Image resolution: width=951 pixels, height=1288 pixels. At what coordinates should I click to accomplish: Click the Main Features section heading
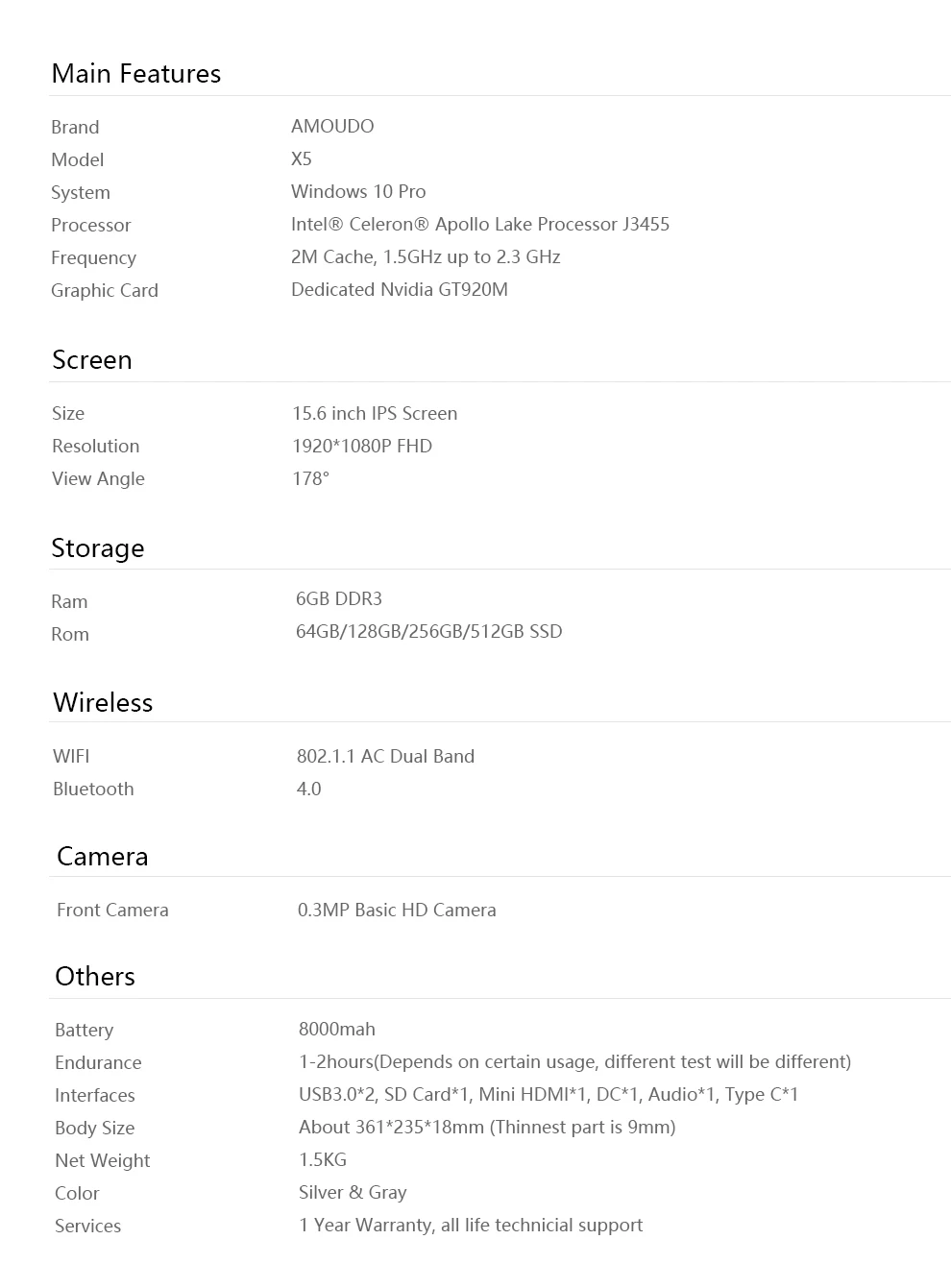coord(136,74)
